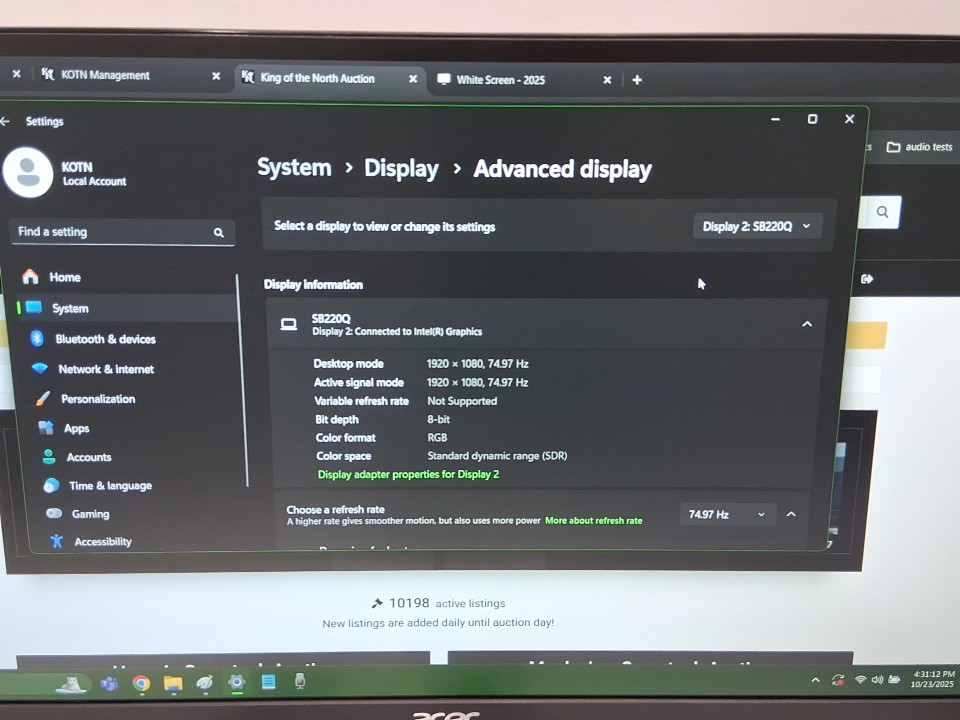Click Display adapter properties for Display 2

tap(408, 474)
